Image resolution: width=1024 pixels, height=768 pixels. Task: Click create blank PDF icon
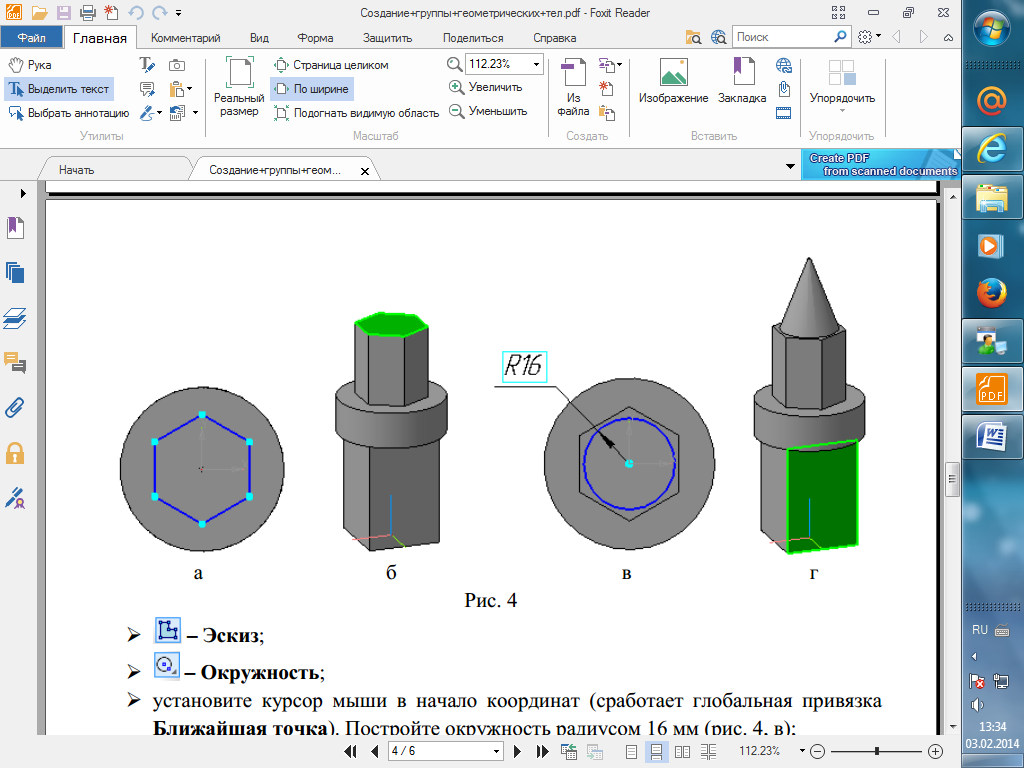[606, 89]
